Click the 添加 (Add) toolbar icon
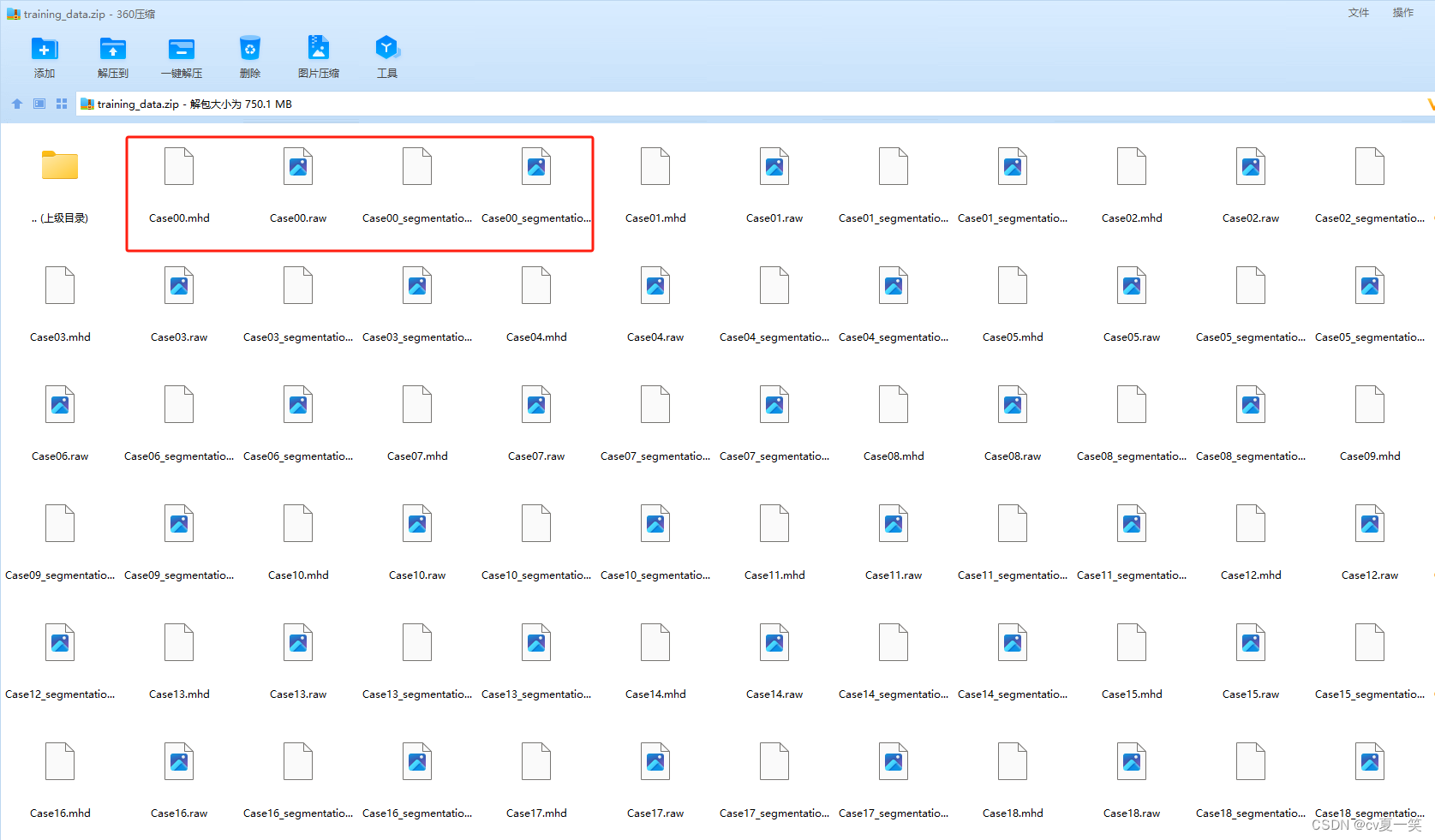Image resolution: width=1435 pixels, height=840 pixels. click(45, 49)
